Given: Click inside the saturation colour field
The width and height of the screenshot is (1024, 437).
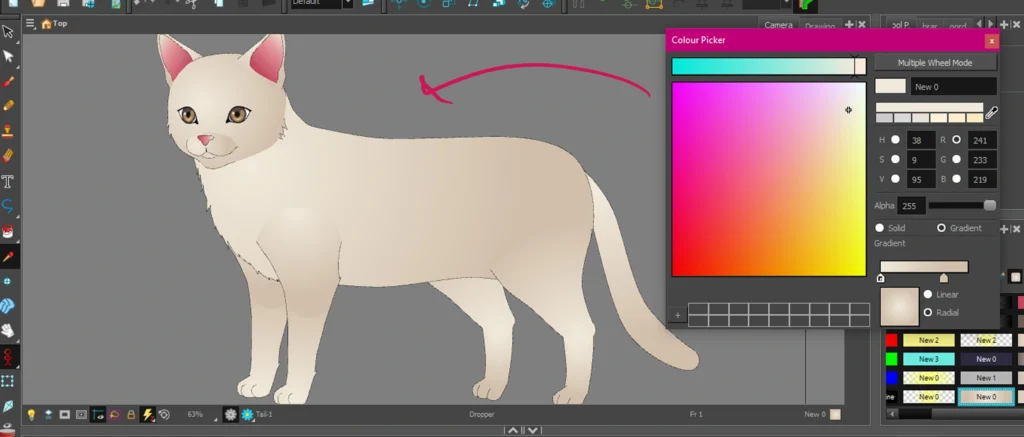Looking at the screenshot, I should point(769,179).
